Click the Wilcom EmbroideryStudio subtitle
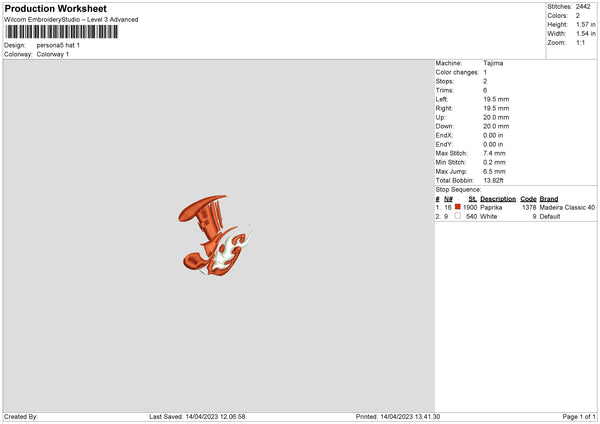Viewport: 600px width, 424px height. tap(71, 20)
